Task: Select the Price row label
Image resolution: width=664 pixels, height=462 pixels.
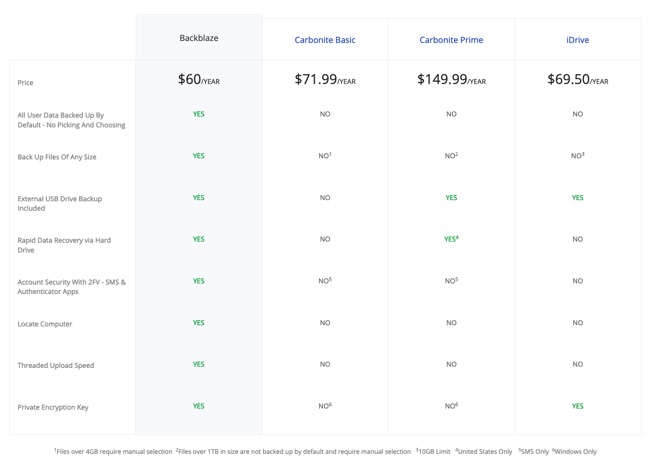Action: pos(25,83)
